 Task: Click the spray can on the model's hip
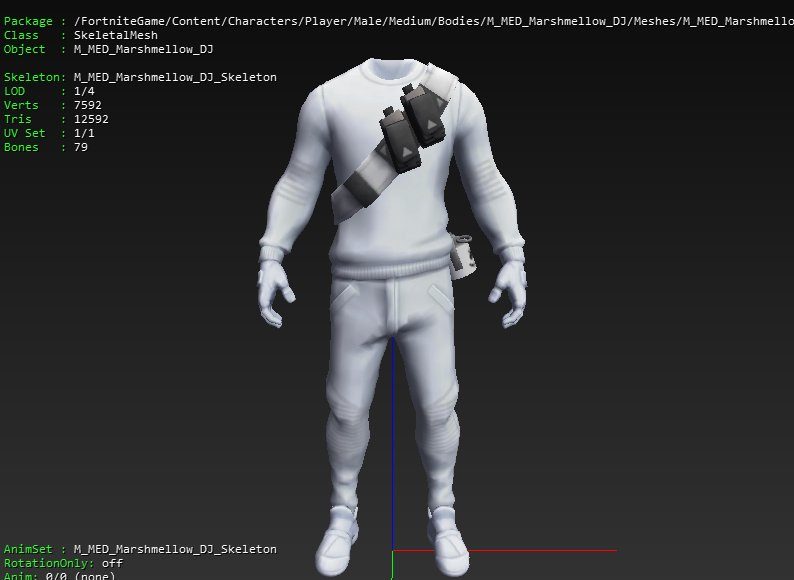click(x=463, y=256)
